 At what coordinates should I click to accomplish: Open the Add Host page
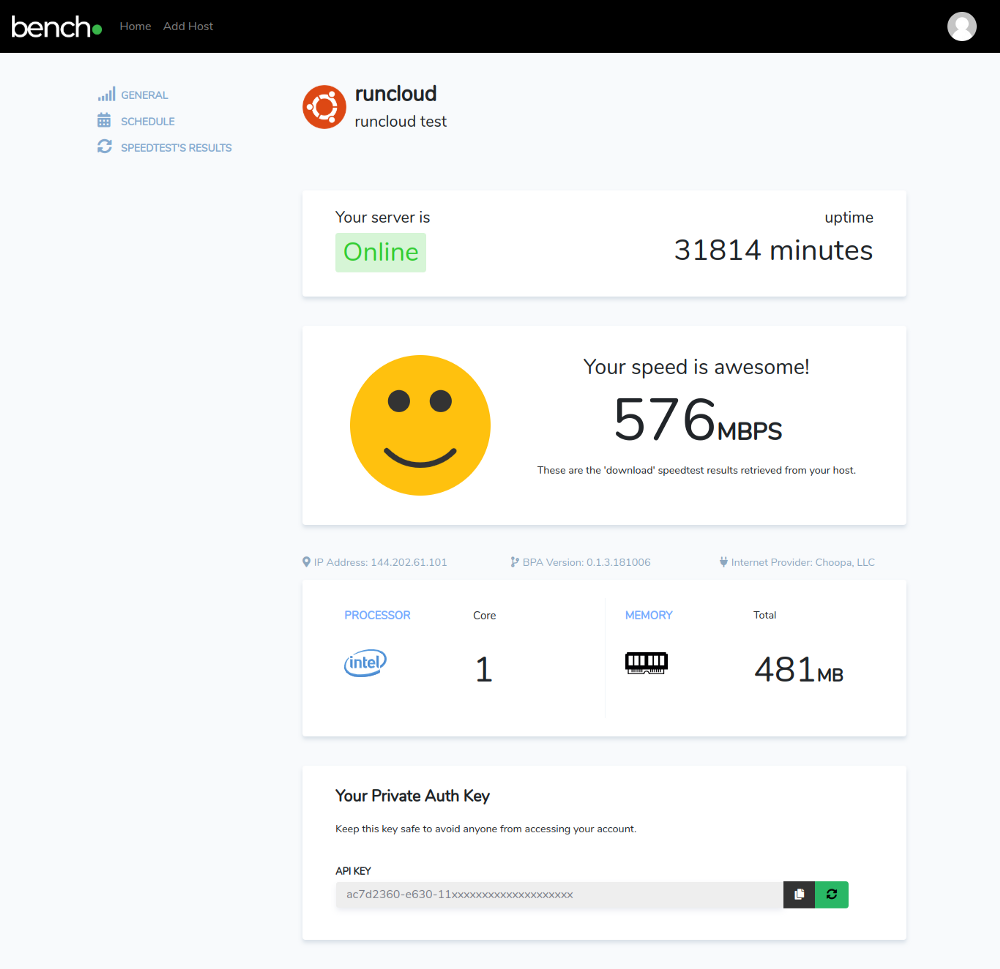point(188,26)
